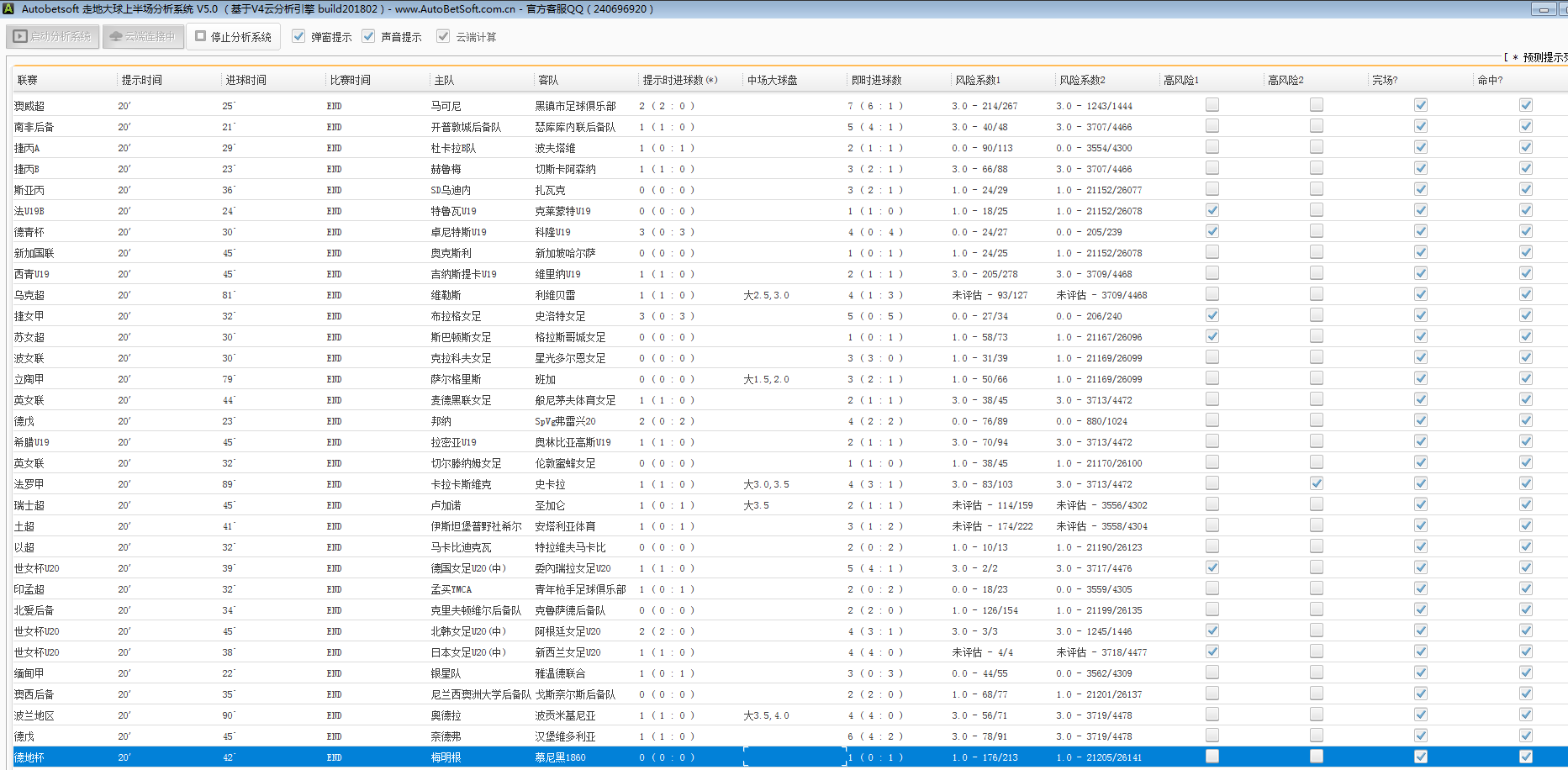Select the 奥德拉 home team row
This screenshot has height=770, width=1568.
click(x=446, y=715)
